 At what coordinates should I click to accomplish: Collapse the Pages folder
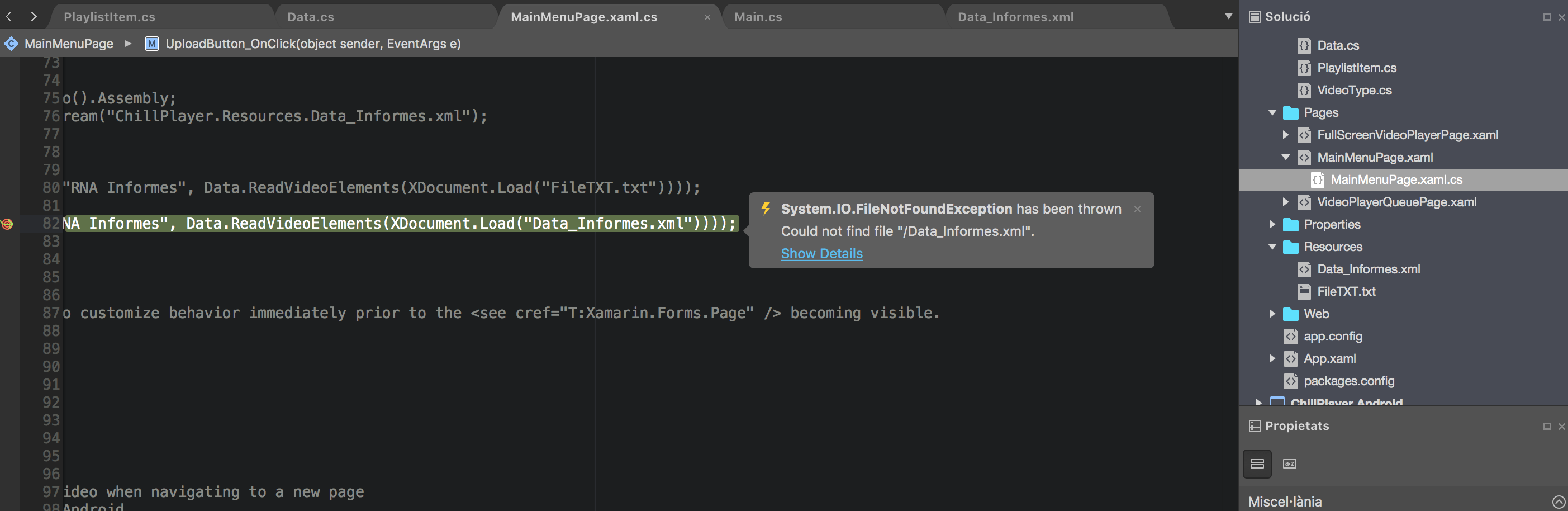pyautogui.click(x=1272, y=113)
